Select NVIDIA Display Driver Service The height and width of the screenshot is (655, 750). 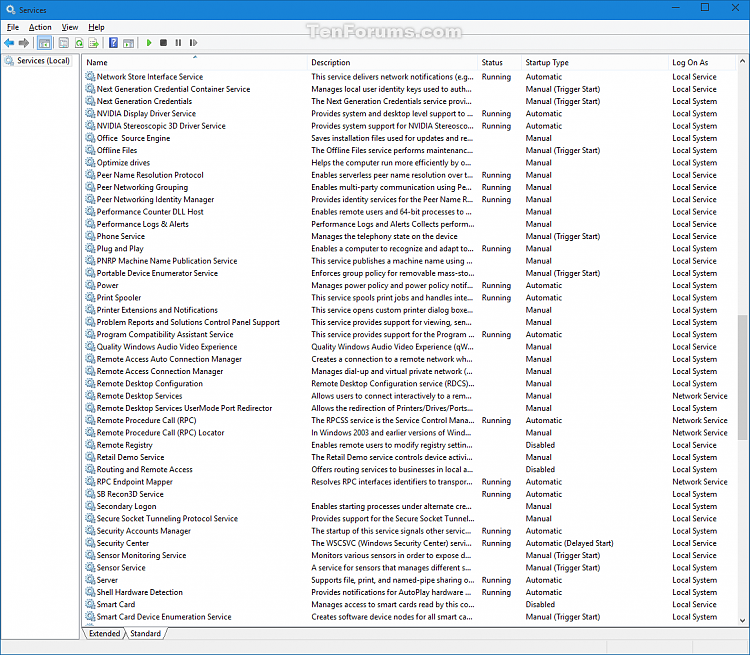tap(146, 113)
